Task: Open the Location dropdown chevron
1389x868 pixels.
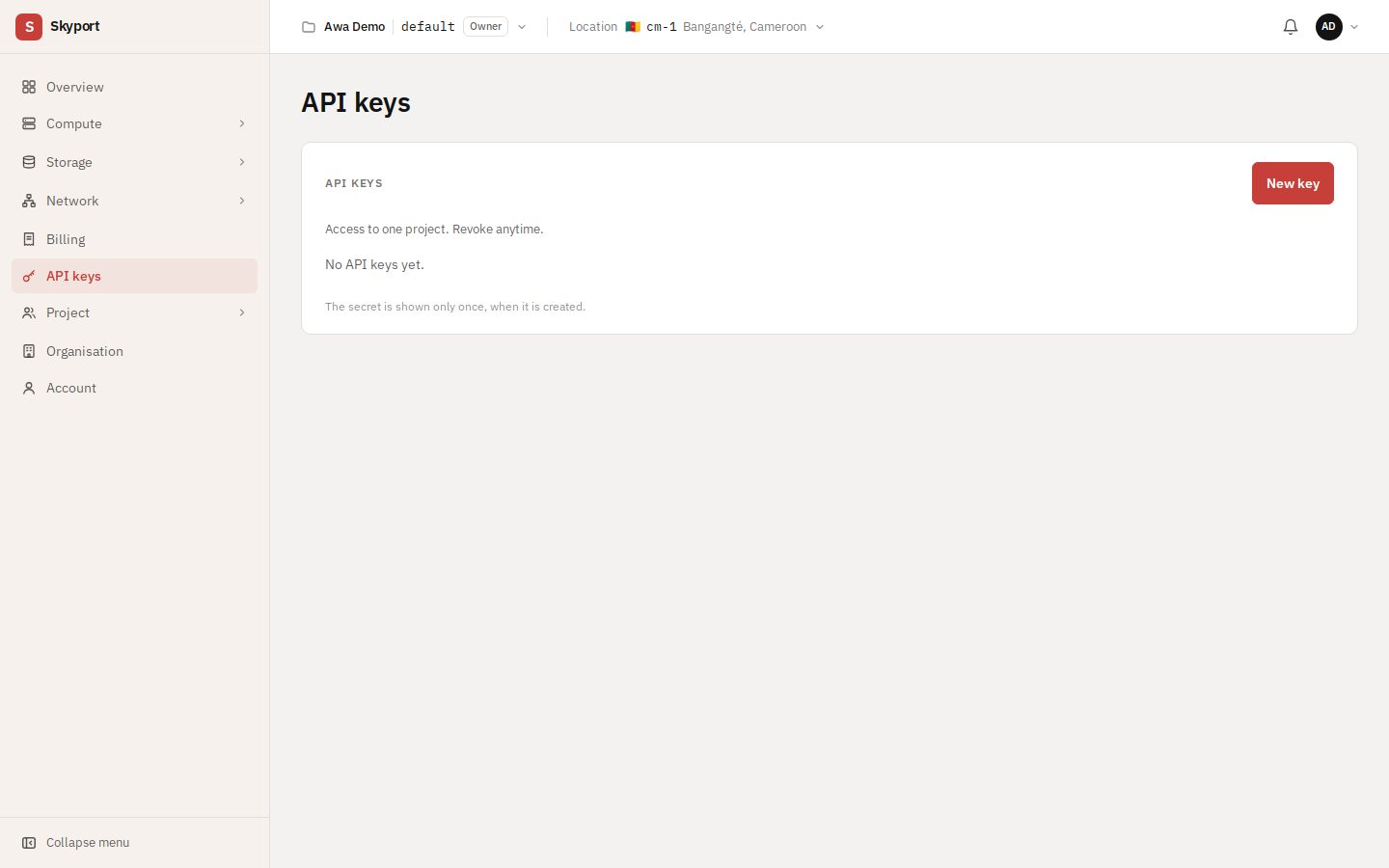Action: [x=820, y=27]
